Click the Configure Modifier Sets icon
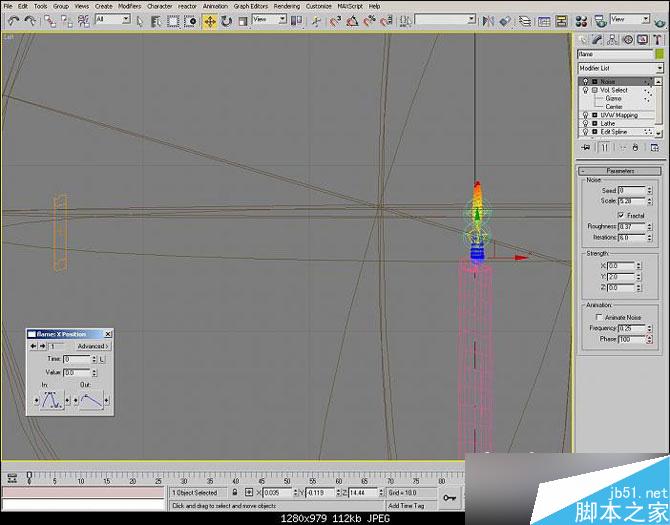The width and height of the screenshot is (670, 525). click(655, 147)
